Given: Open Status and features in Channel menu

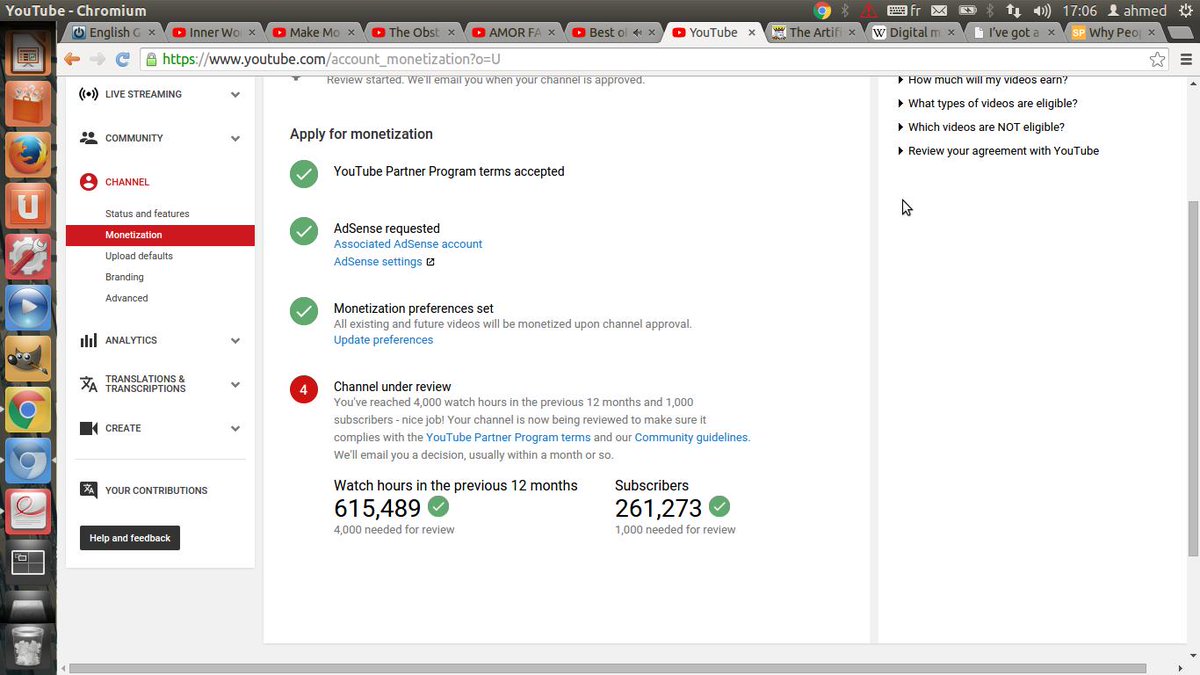Looking at the screenshot, I should pos(147,214).
